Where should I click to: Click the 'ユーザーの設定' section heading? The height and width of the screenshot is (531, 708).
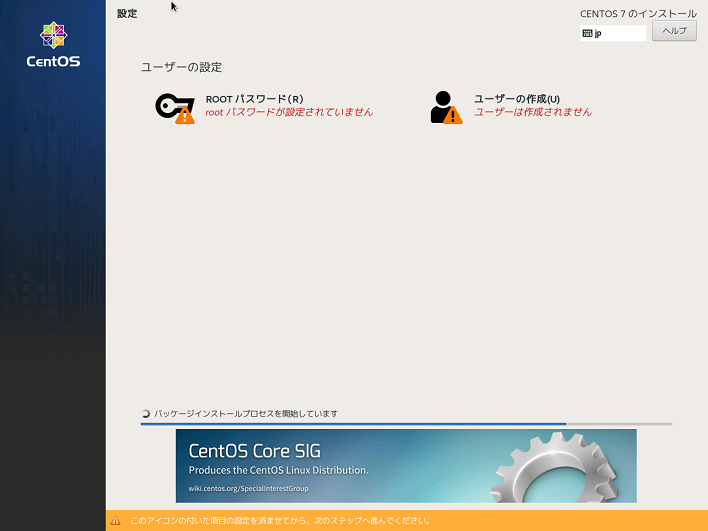(182, 67)
